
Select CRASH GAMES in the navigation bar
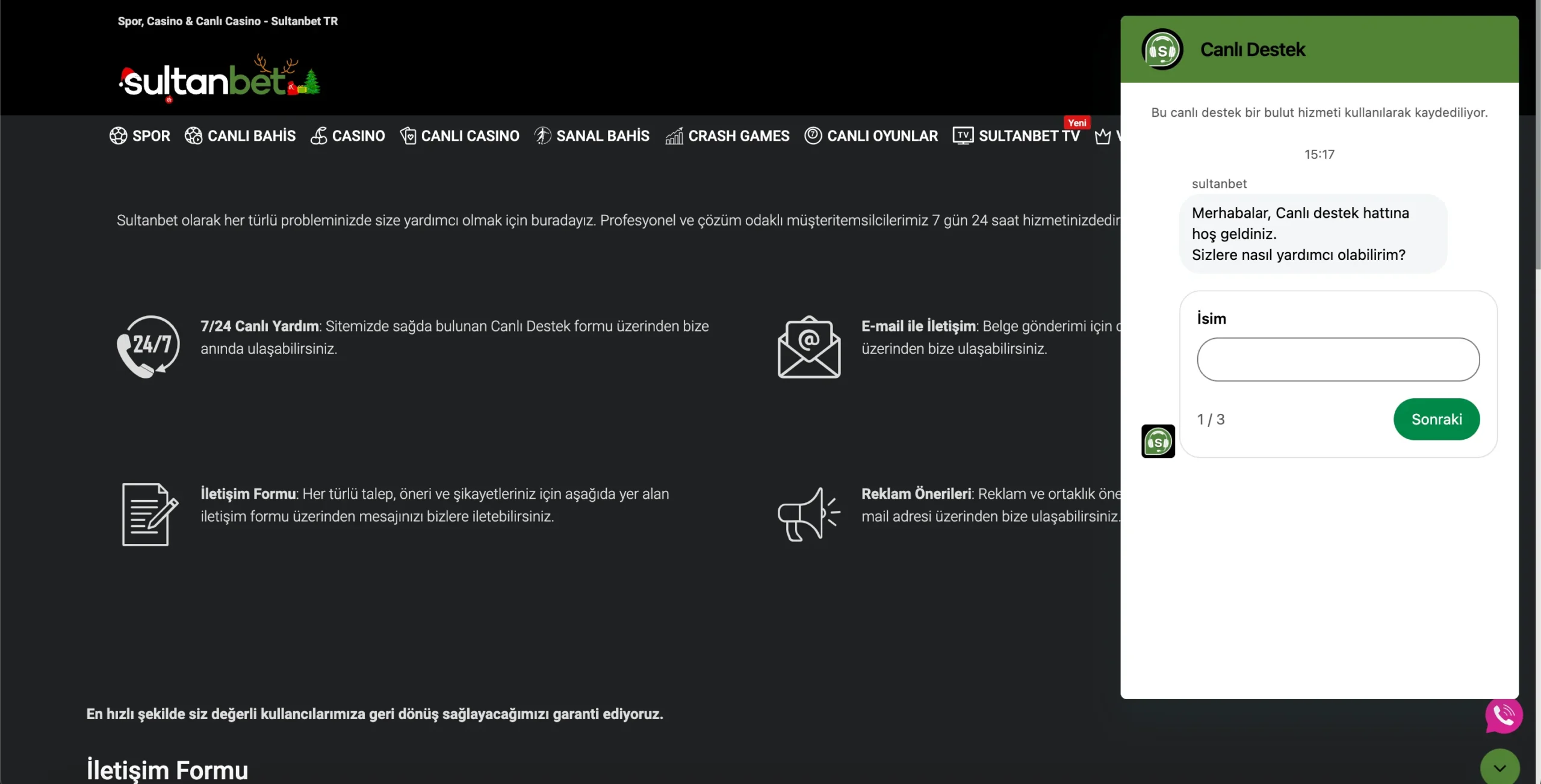pyautogui.click(x=728, y=136)
